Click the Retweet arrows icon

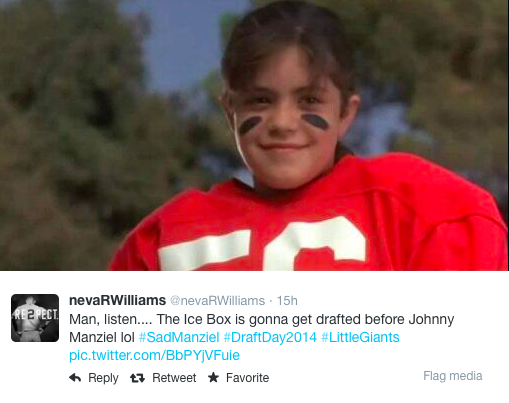[137, 378]
